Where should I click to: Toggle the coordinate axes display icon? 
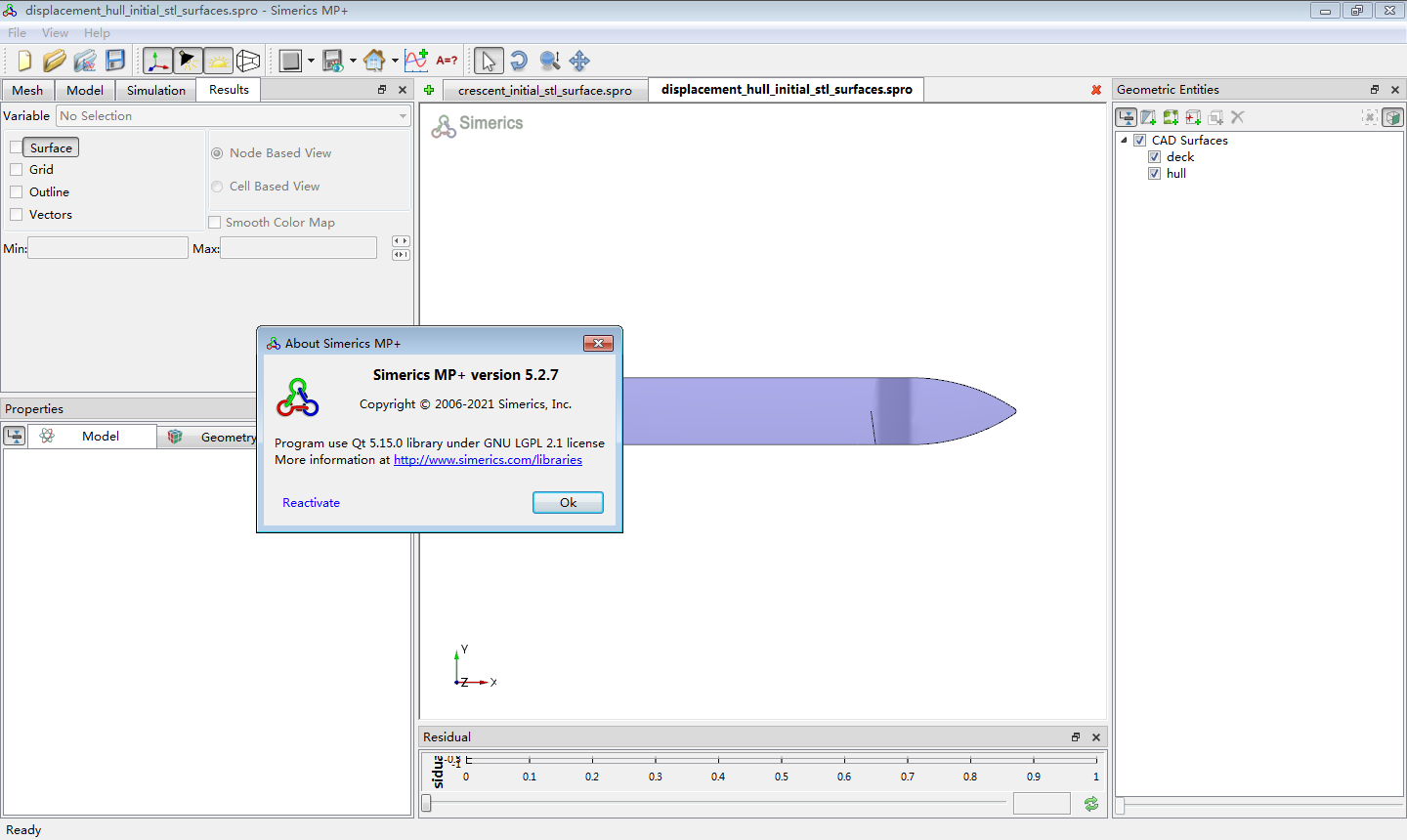pyautogui.click(x=157, y=61)
